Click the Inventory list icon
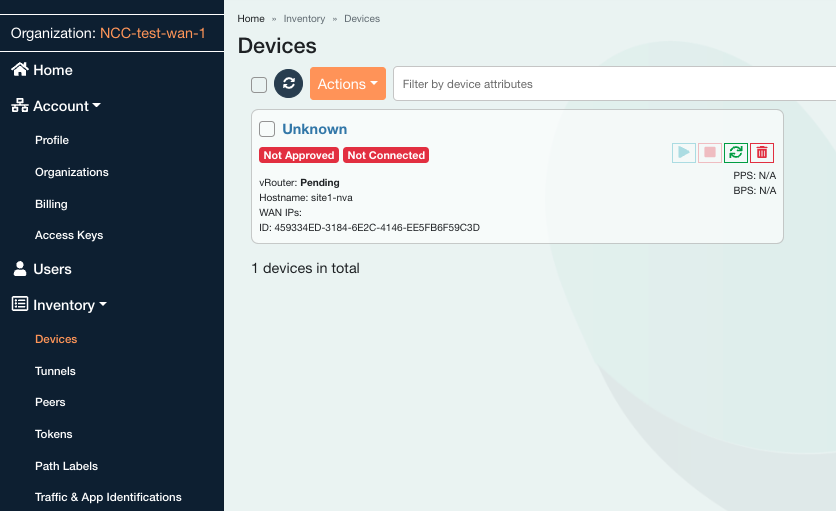Viewport: 836px width, 511px height. coord(19,305)
